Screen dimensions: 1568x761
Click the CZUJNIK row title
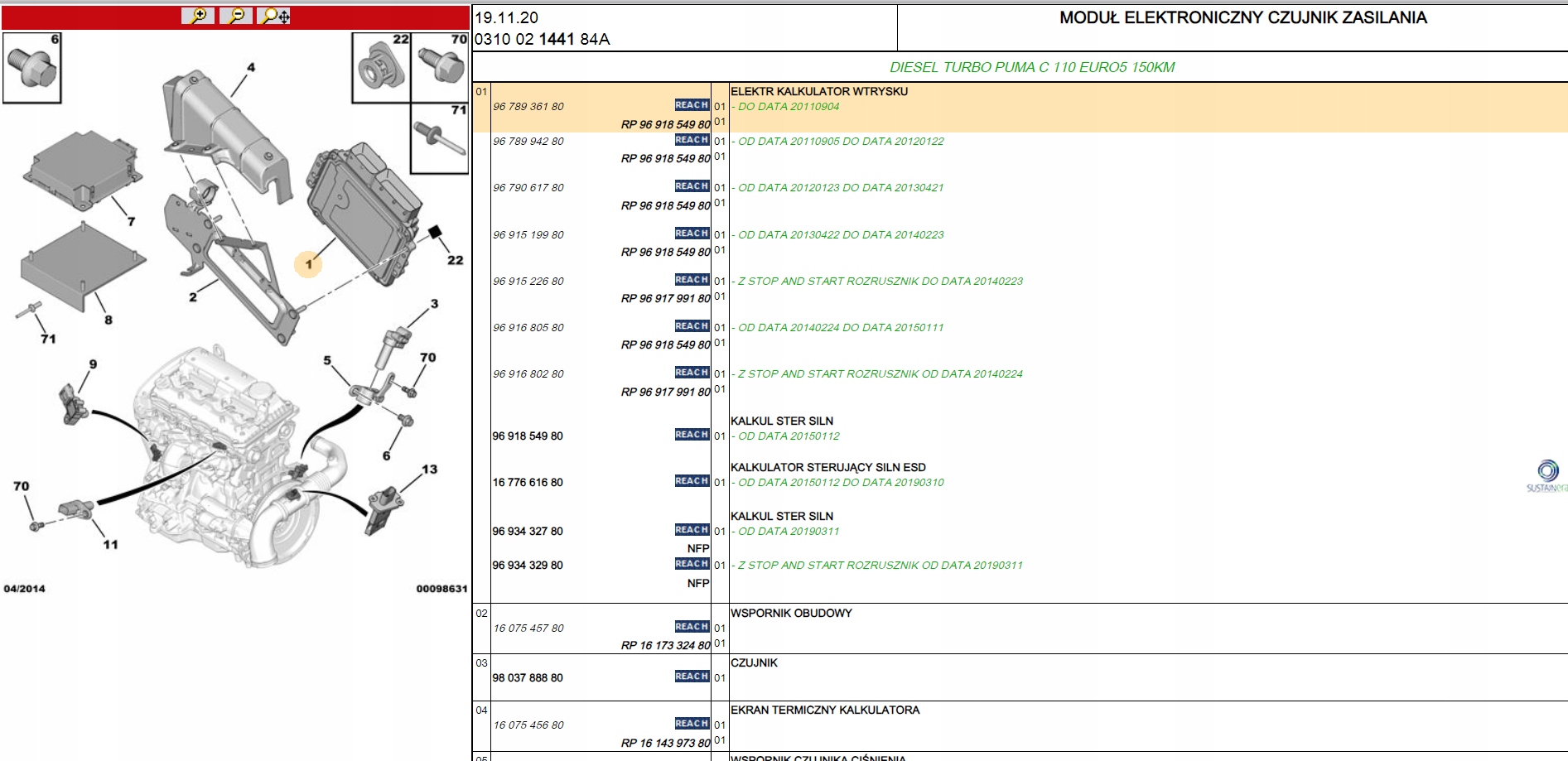(x=755, y=663)
